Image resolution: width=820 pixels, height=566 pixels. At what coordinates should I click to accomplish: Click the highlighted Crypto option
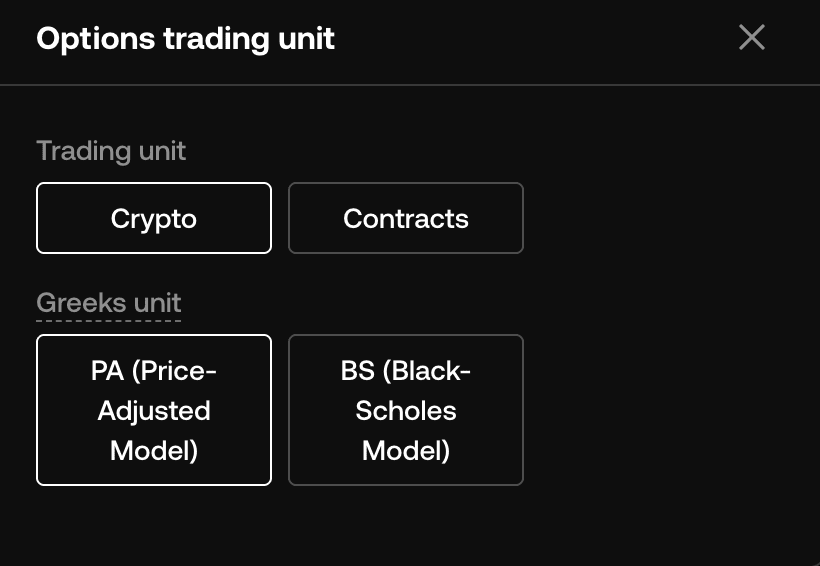(154, 218)
